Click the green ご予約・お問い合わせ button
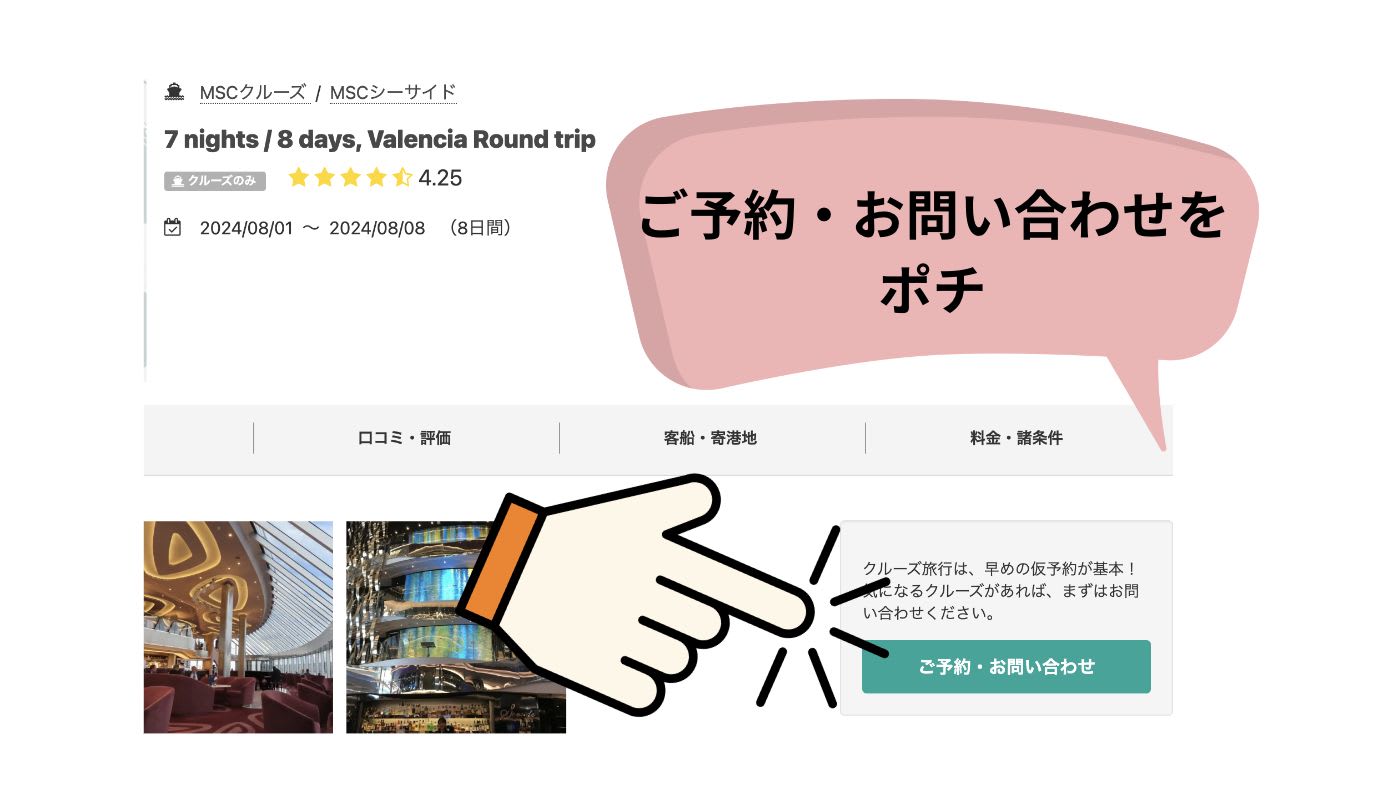Screen dimensions: 1398x794 (1006, 666)
